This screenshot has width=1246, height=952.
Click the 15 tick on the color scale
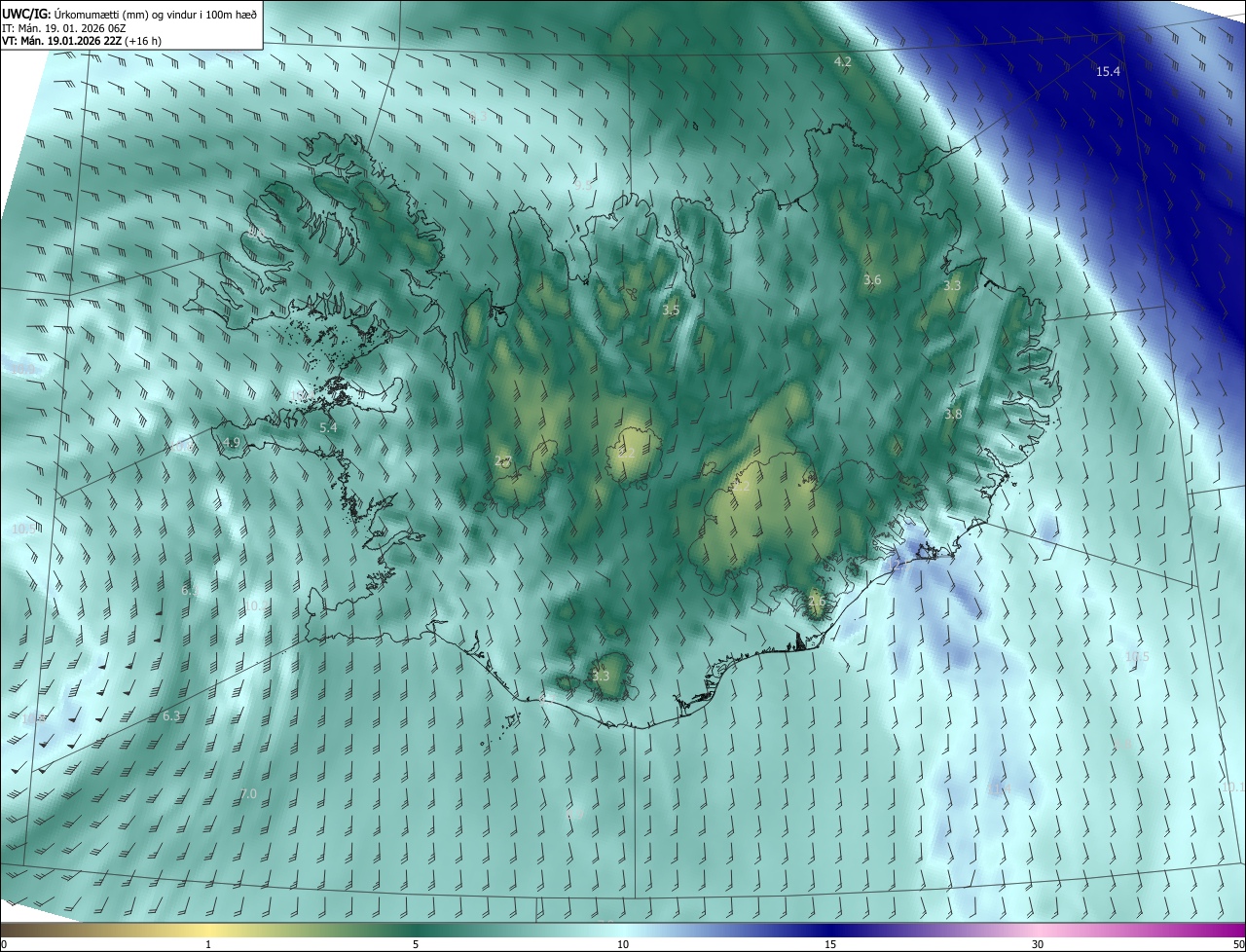click(830, 945)
